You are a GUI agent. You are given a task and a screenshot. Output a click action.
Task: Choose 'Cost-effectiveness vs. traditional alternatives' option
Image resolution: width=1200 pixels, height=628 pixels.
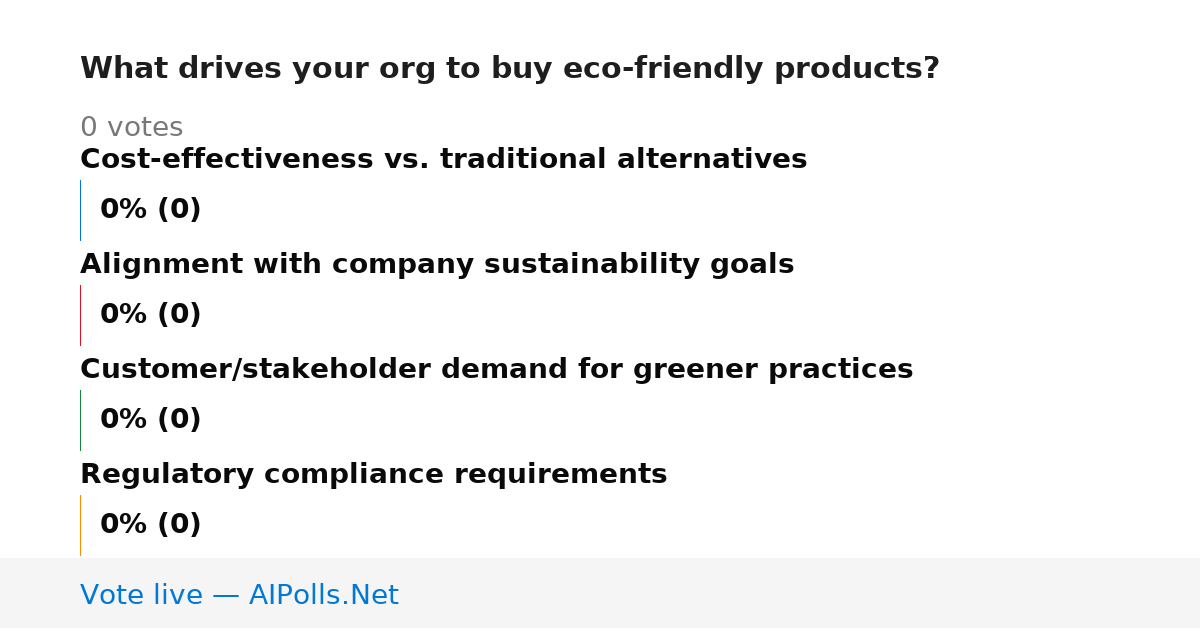point(443,159)
